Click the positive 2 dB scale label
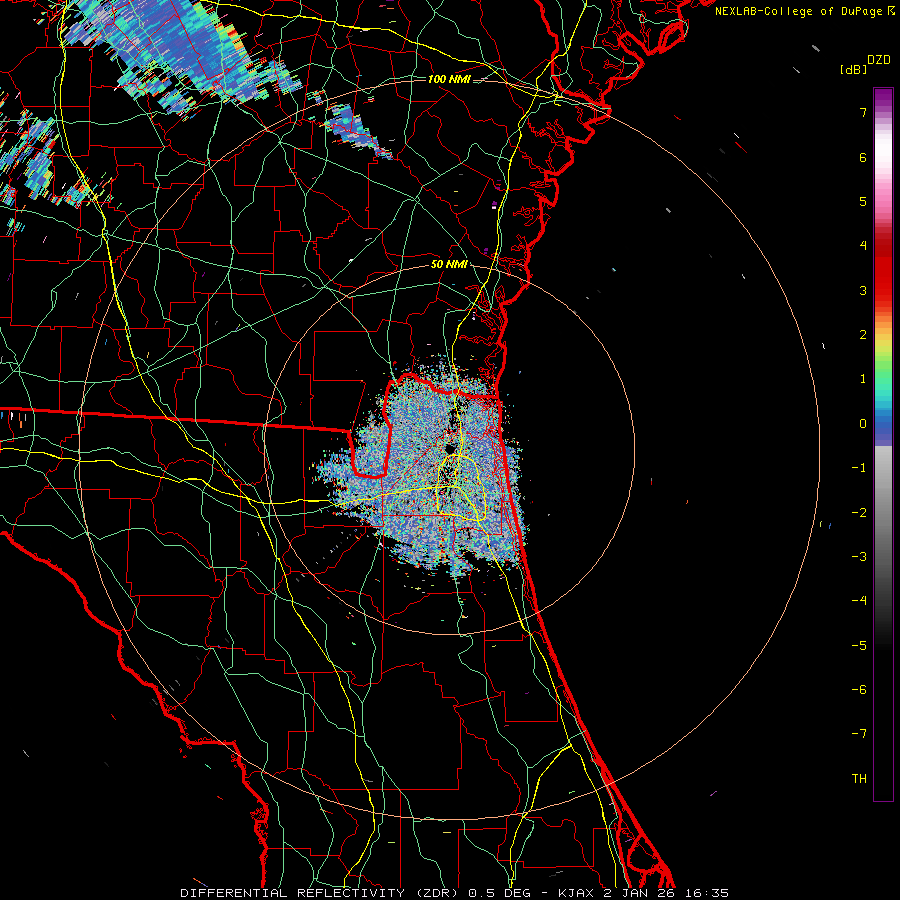Image resolution: width=900 pixels, height=900 pixels. coord(863,335)
